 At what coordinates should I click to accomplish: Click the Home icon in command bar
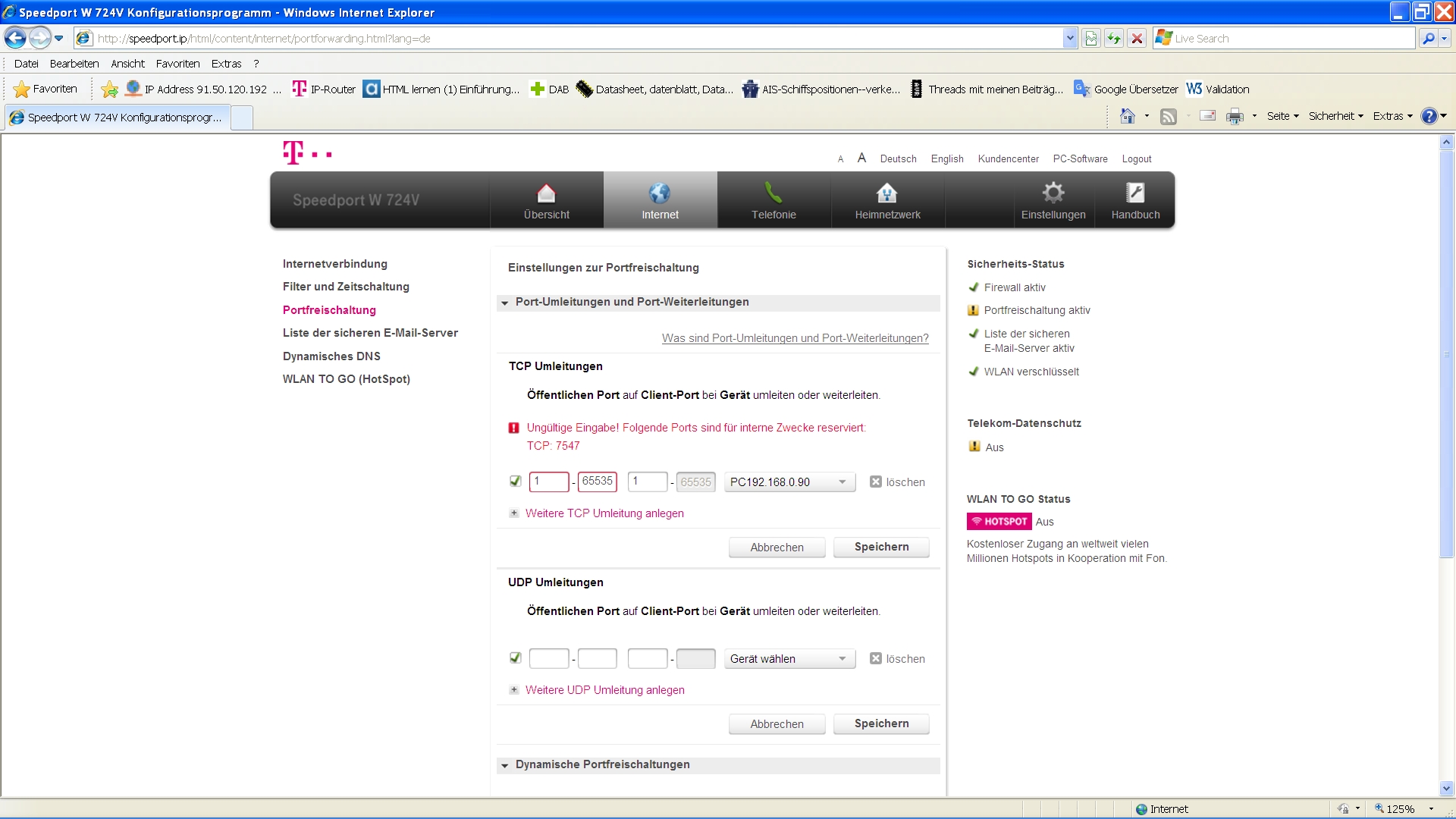tap(1128, 116)
